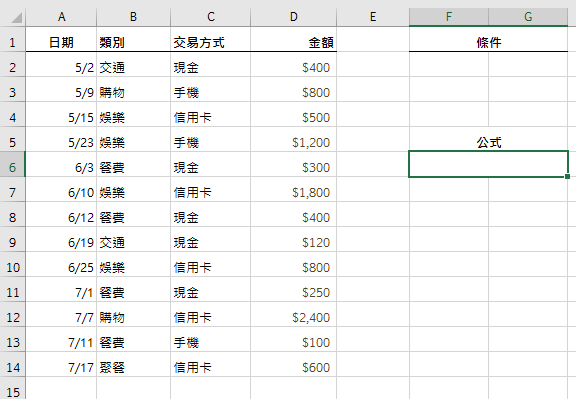Screen dimensions: 576x399
Task: Select the 聚餐 category cell
Action: [133, 367]
